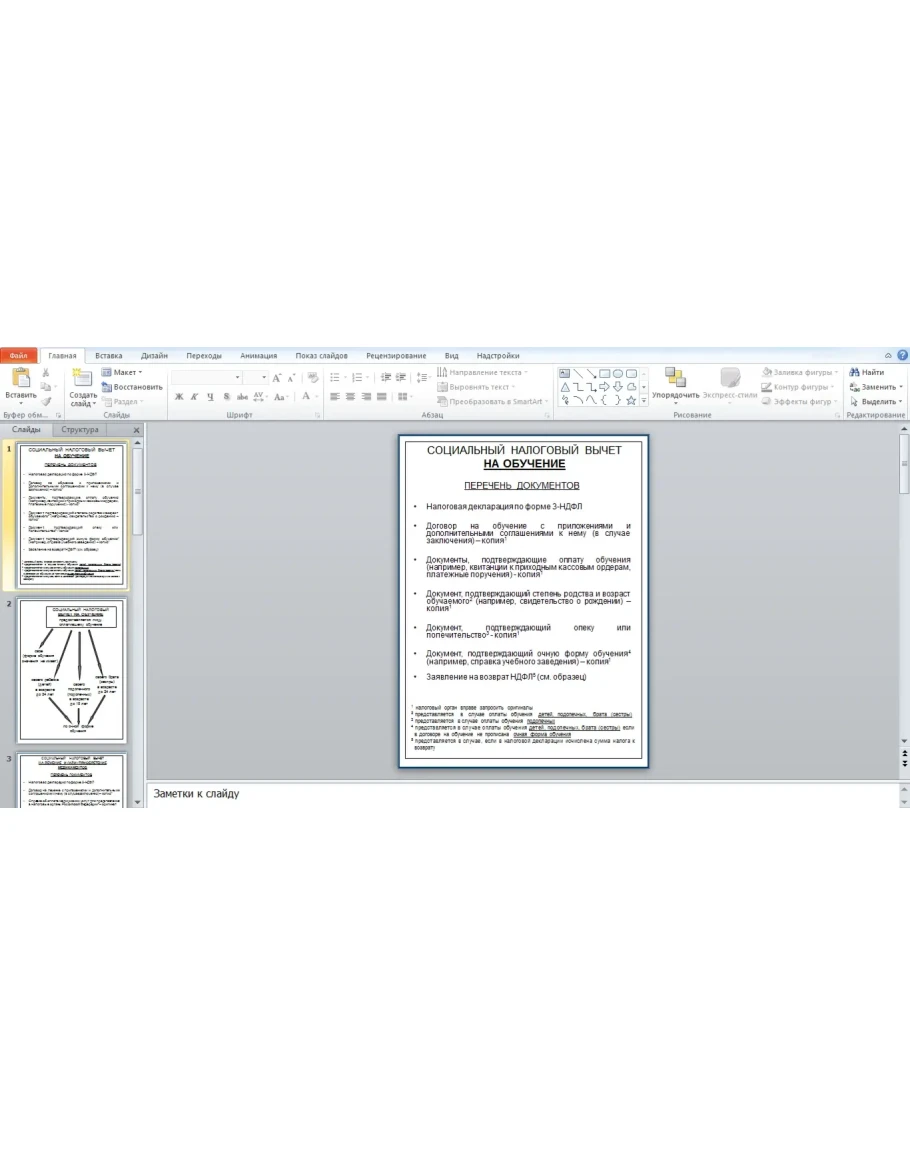910x1155 pixels.
Task: Toggle Bold (Ж) formatting
Action: [x=179, y=397]
